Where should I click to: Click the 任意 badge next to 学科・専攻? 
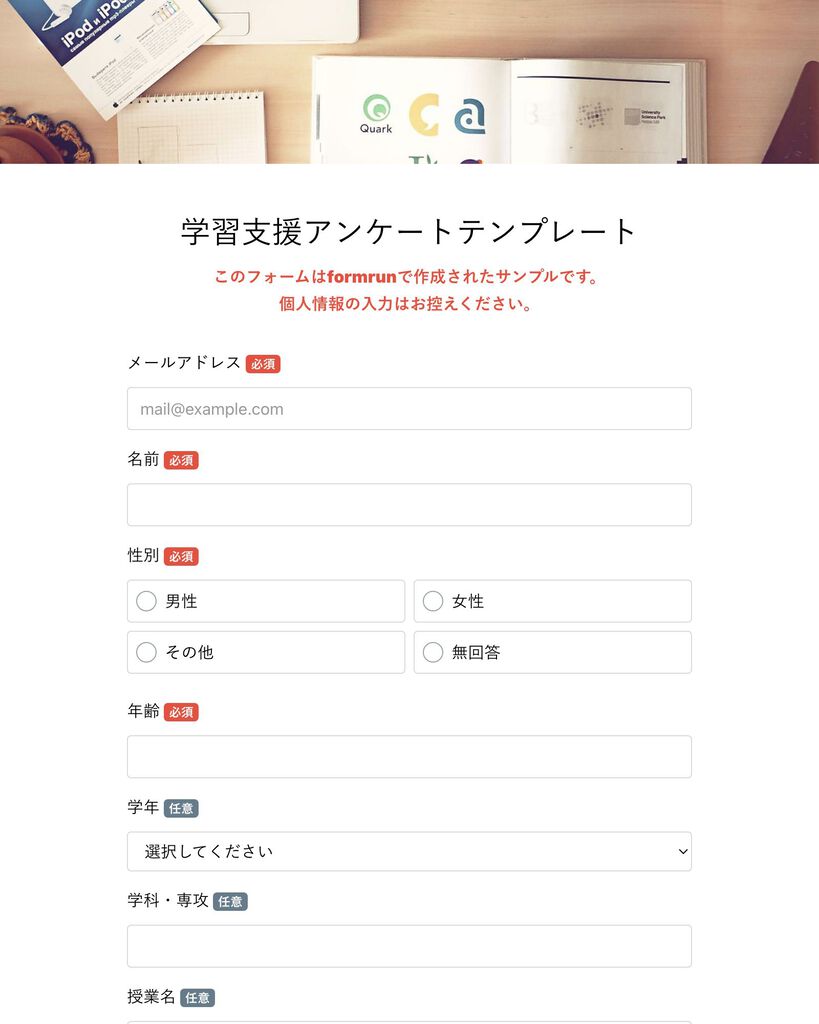[230, 901]
